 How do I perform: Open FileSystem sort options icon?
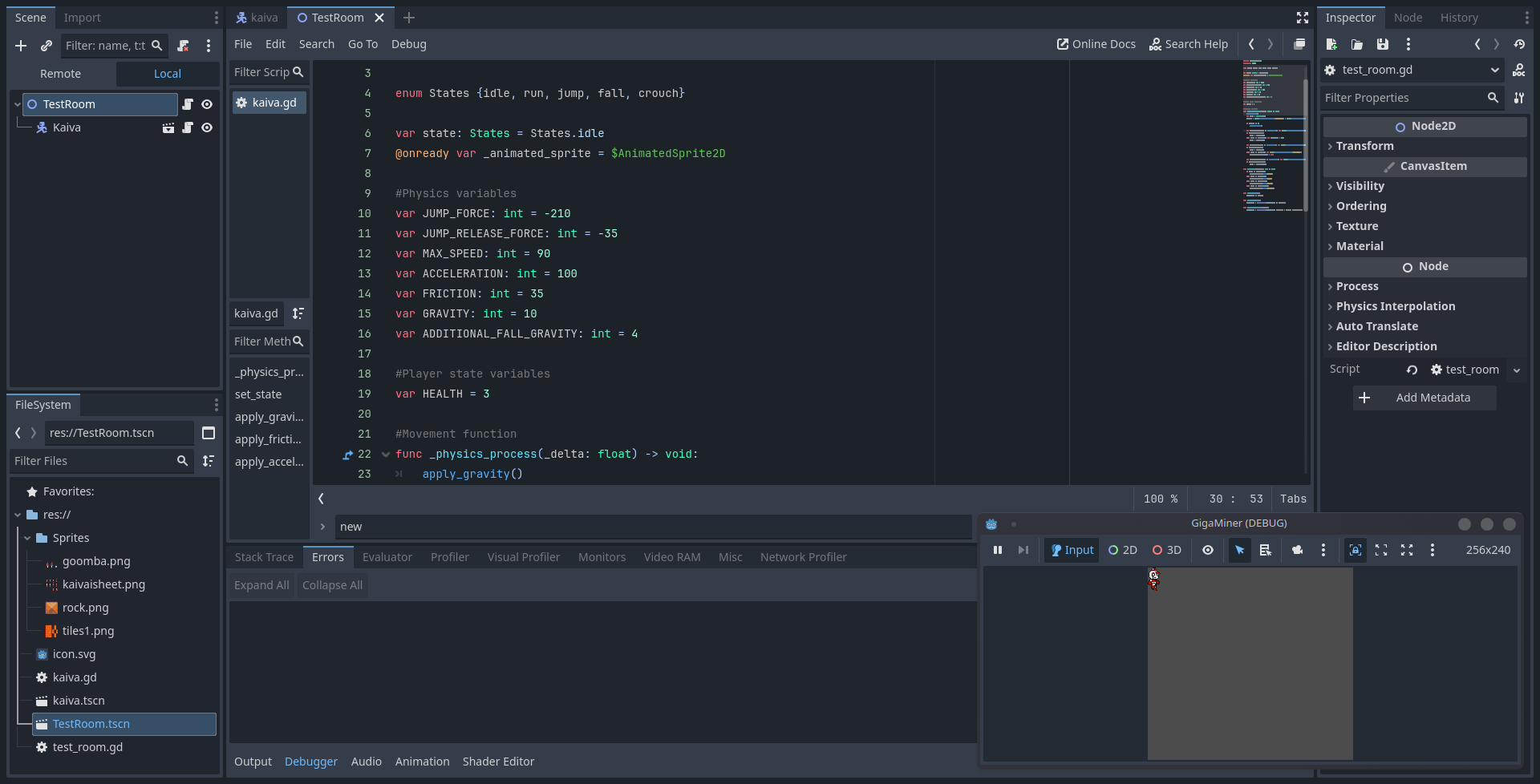tap(209, 461)
